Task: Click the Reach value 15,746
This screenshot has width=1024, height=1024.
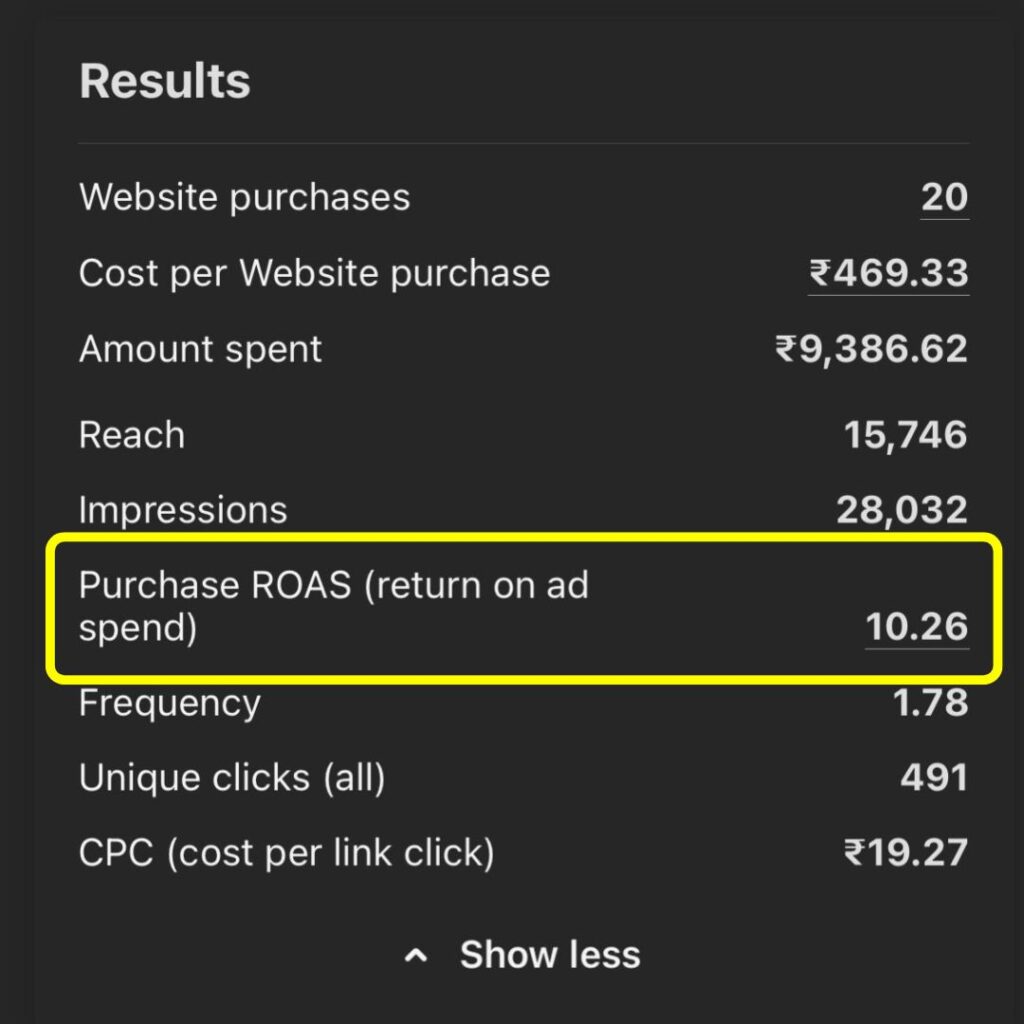Action: click(x=905, y=435)
